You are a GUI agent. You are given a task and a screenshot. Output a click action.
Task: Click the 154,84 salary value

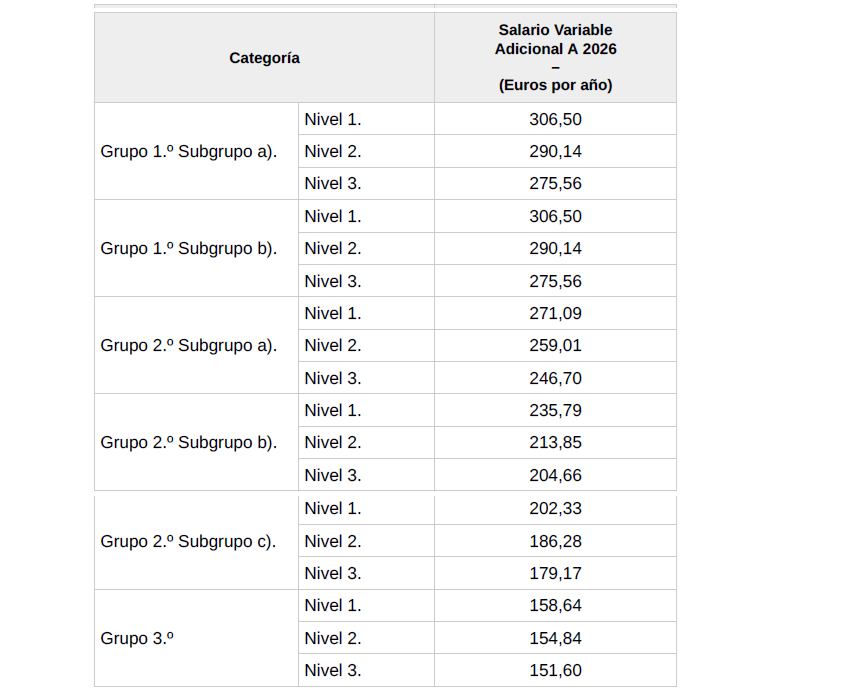(555, 638)
